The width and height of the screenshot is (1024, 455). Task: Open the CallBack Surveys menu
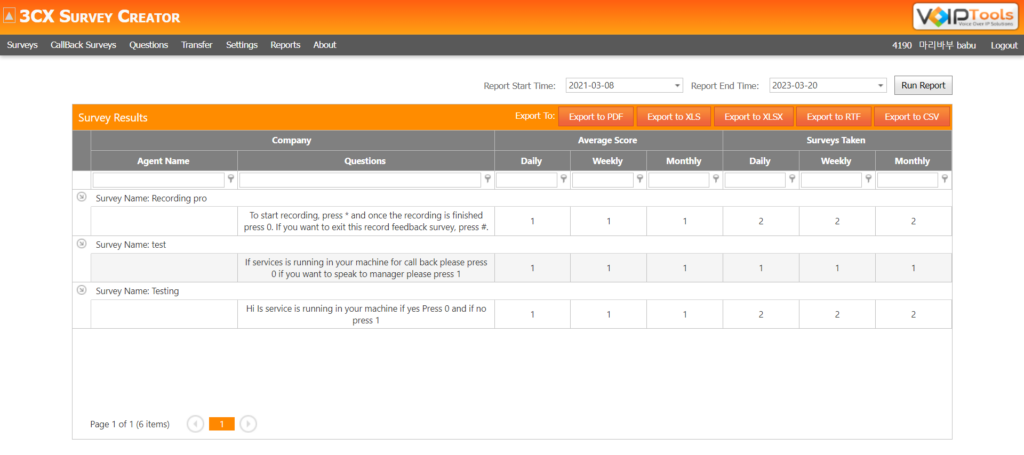[83, 45]
